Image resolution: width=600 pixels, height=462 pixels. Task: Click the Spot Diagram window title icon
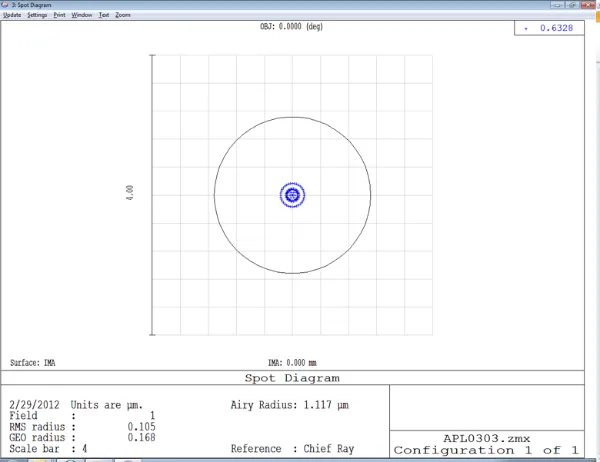5,5
